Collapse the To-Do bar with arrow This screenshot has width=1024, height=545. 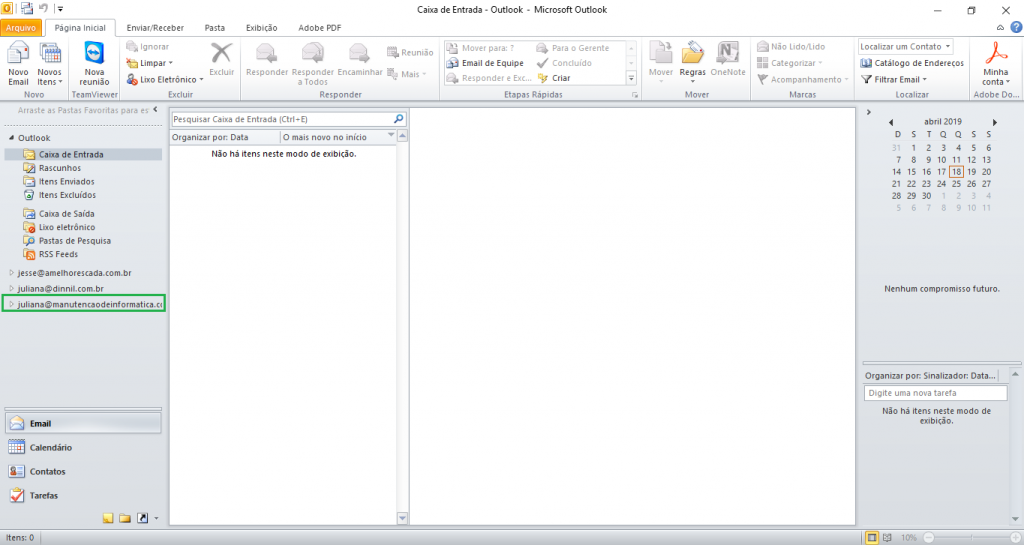pyautogui.click(x=869, y=112)
